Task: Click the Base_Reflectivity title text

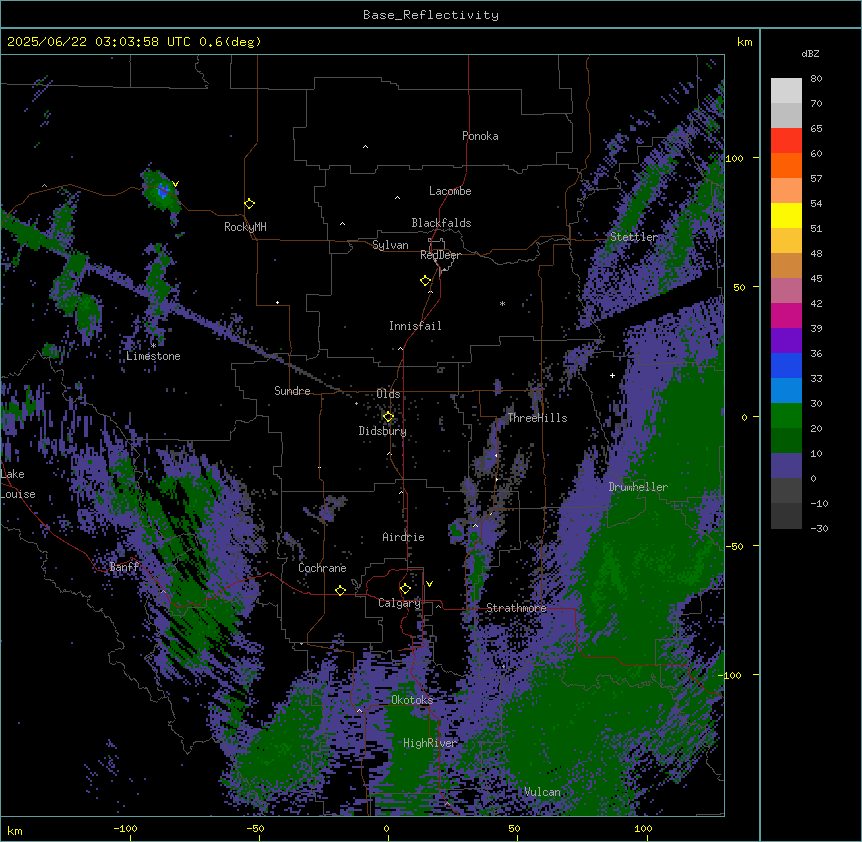Action: 431,15
